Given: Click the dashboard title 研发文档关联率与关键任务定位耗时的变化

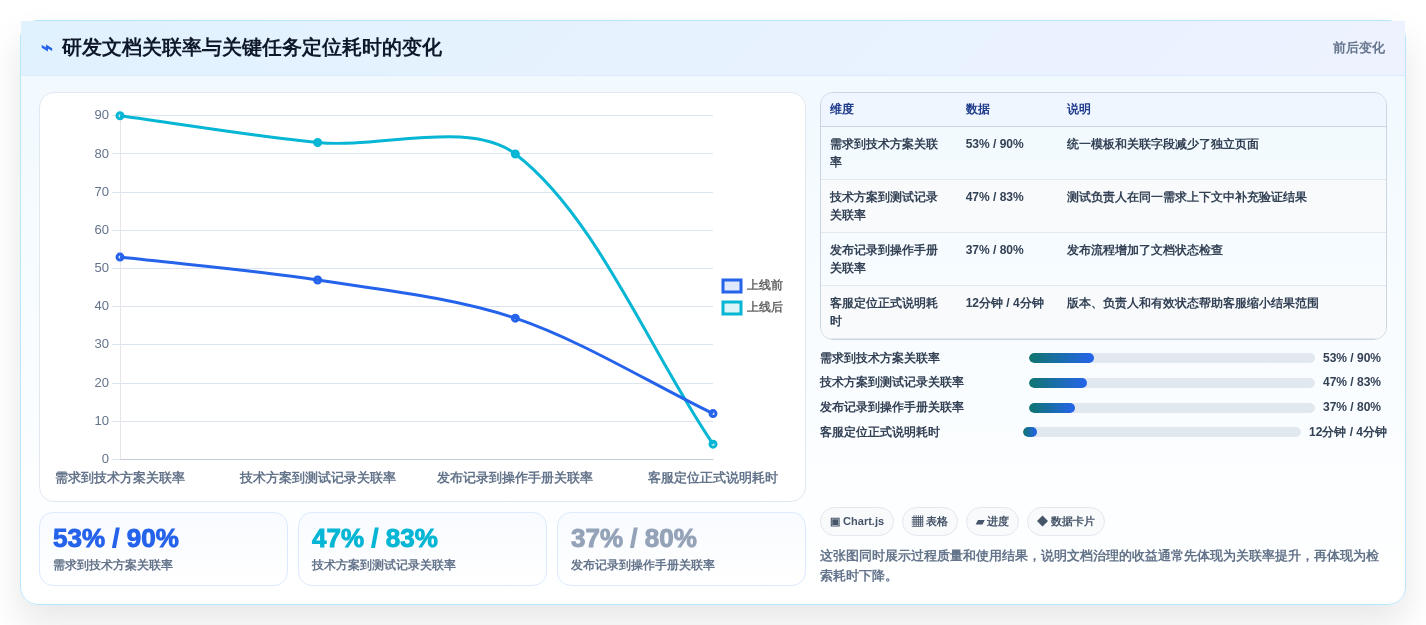Looking at the screenshot, I should (252, 48).
